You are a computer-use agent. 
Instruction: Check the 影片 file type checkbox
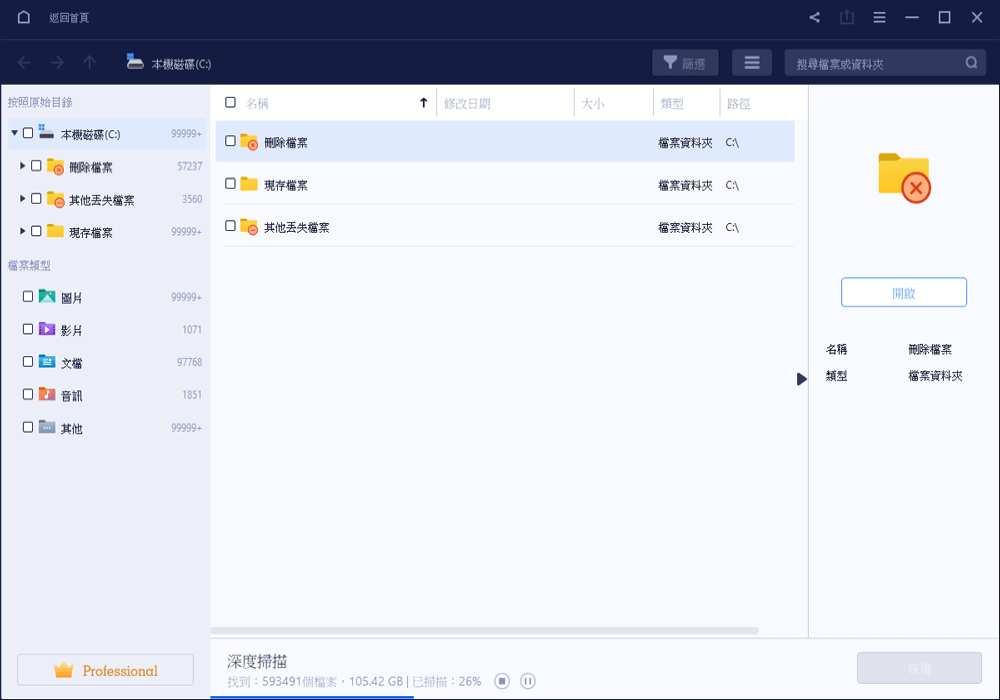point(27,329)
